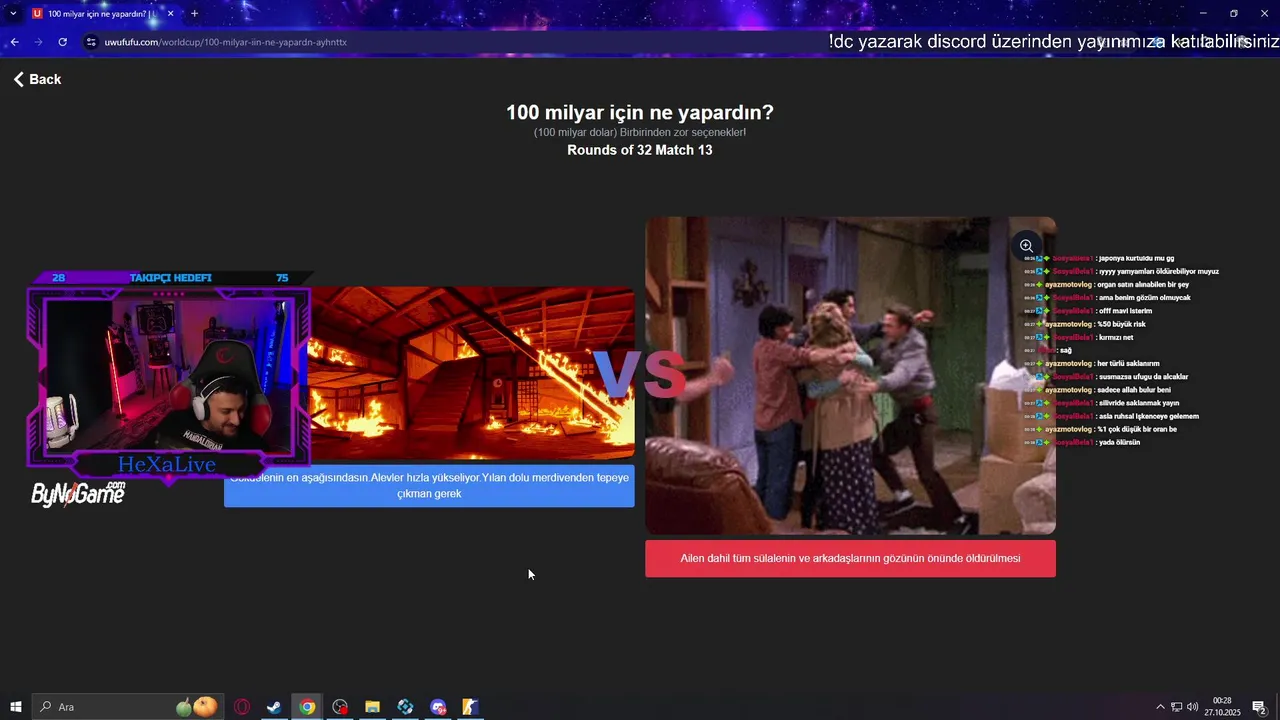Open the Windows Start menu
The image size is (1280, 720).
coord(15,707)
